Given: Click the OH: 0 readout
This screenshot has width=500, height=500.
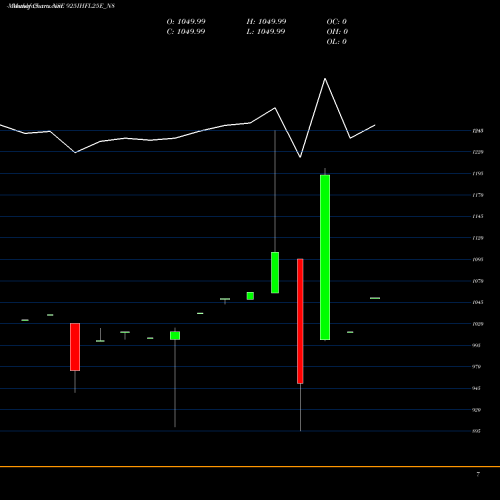Looking at the screenshot, I should 337,32.
